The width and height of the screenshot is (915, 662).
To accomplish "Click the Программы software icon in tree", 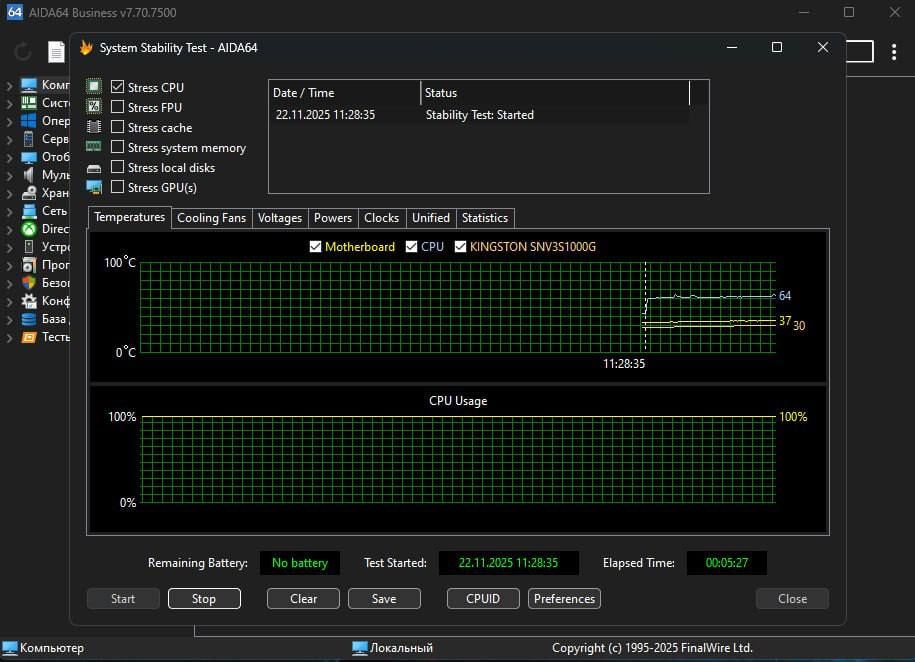I will [29, 265].
